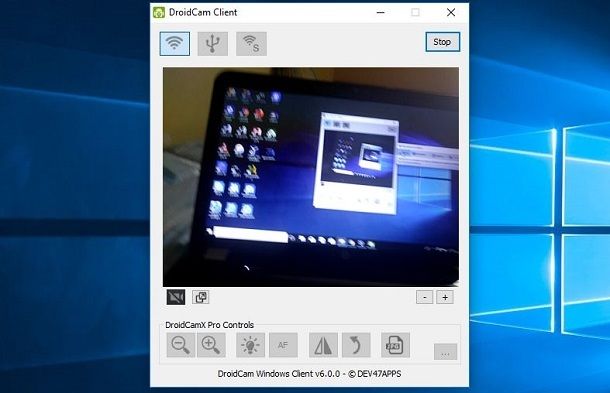The width and height of the screenshot is (610, 393).
Task: Click the minus preview size button
Action: [x=424, y=298]
